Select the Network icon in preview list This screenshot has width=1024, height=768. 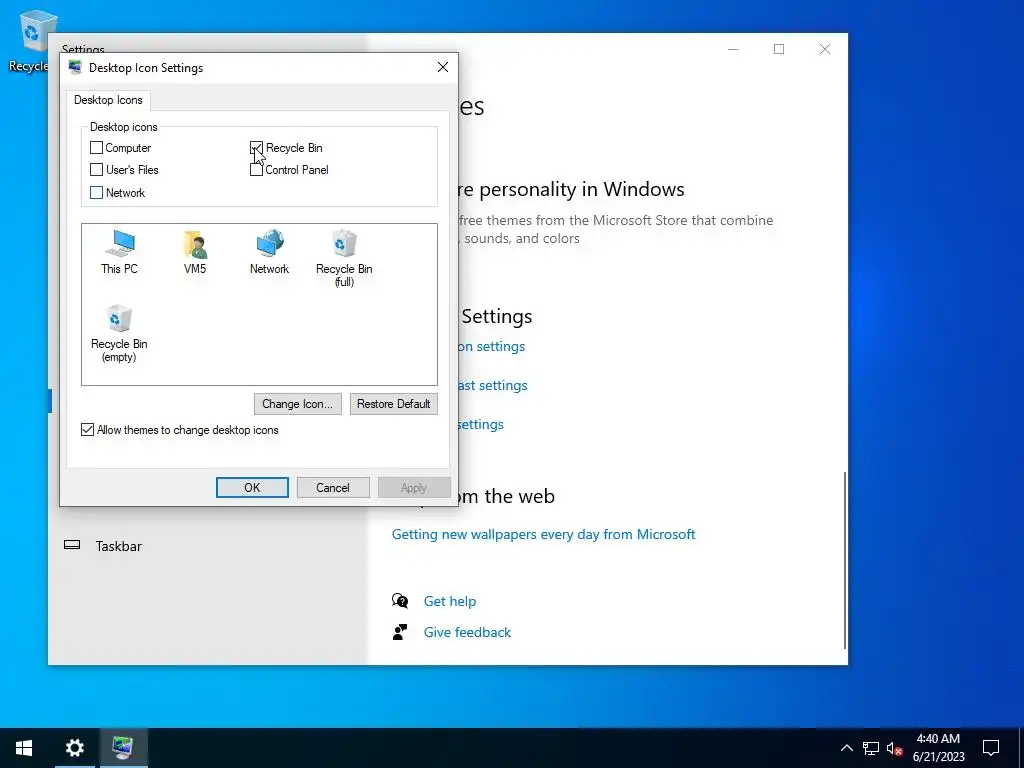(269, 252)
